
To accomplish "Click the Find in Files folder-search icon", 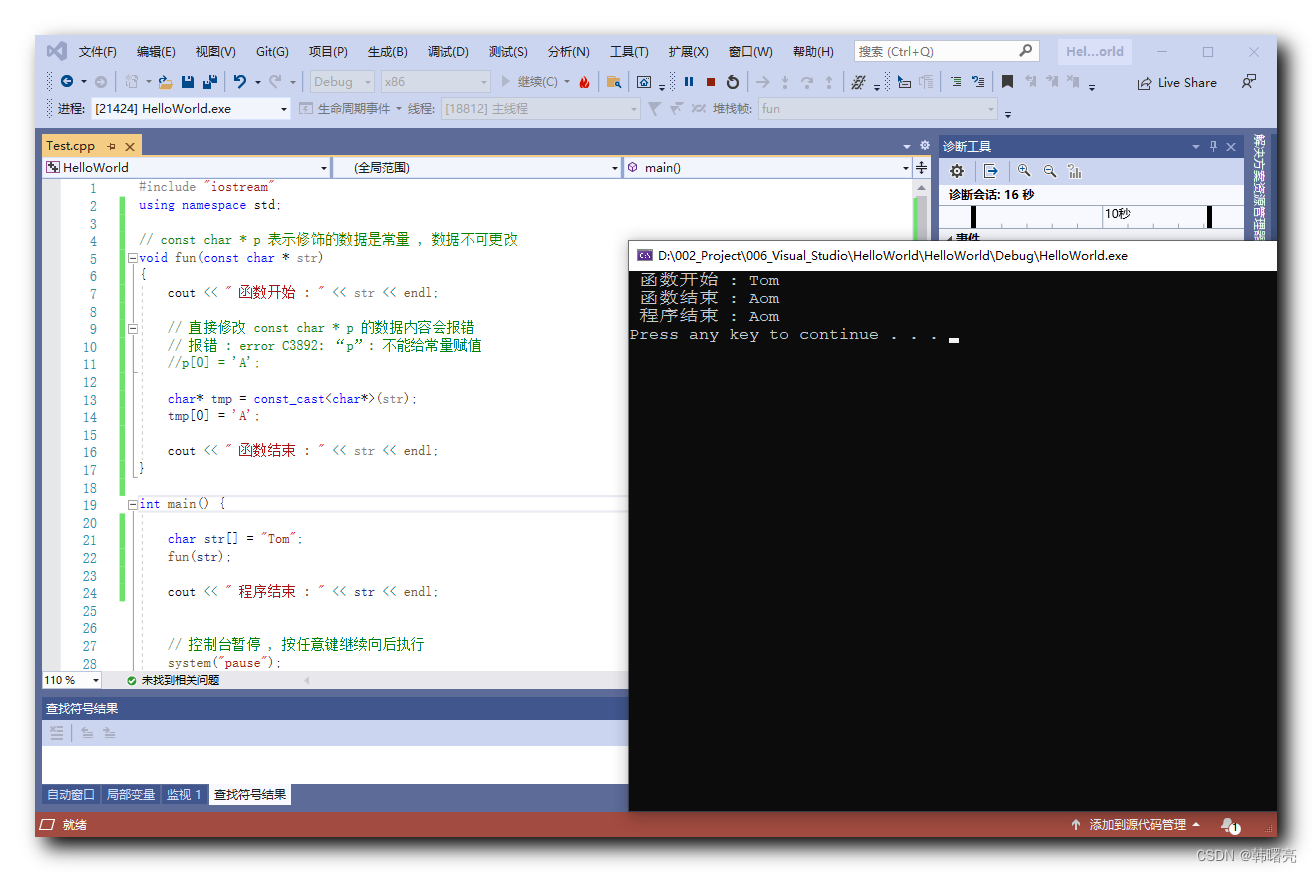I will coord(614,82).
